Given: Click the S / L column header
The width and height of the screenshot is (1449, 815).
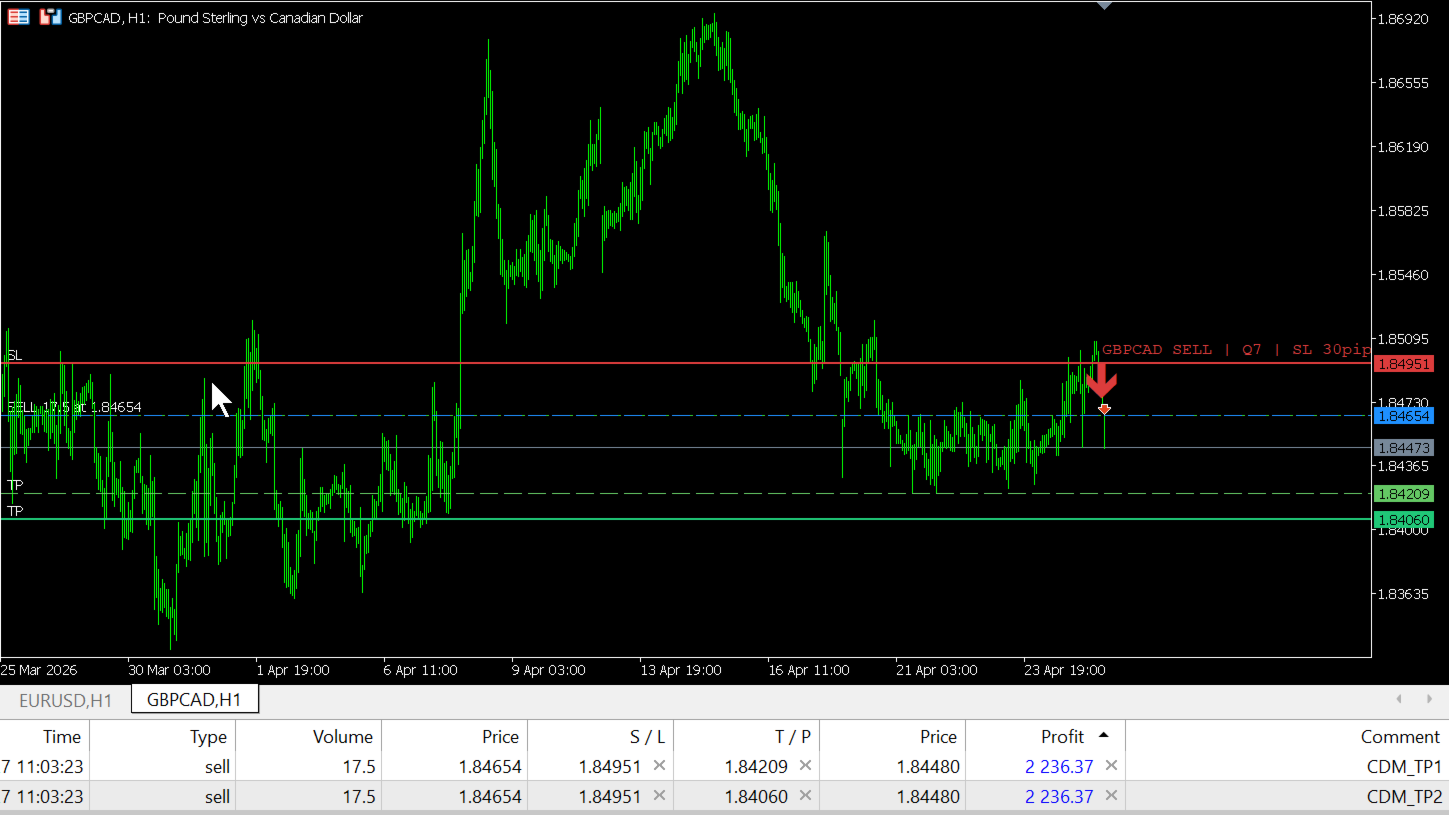Looking at the screenshot, I should tap(601, 736).
